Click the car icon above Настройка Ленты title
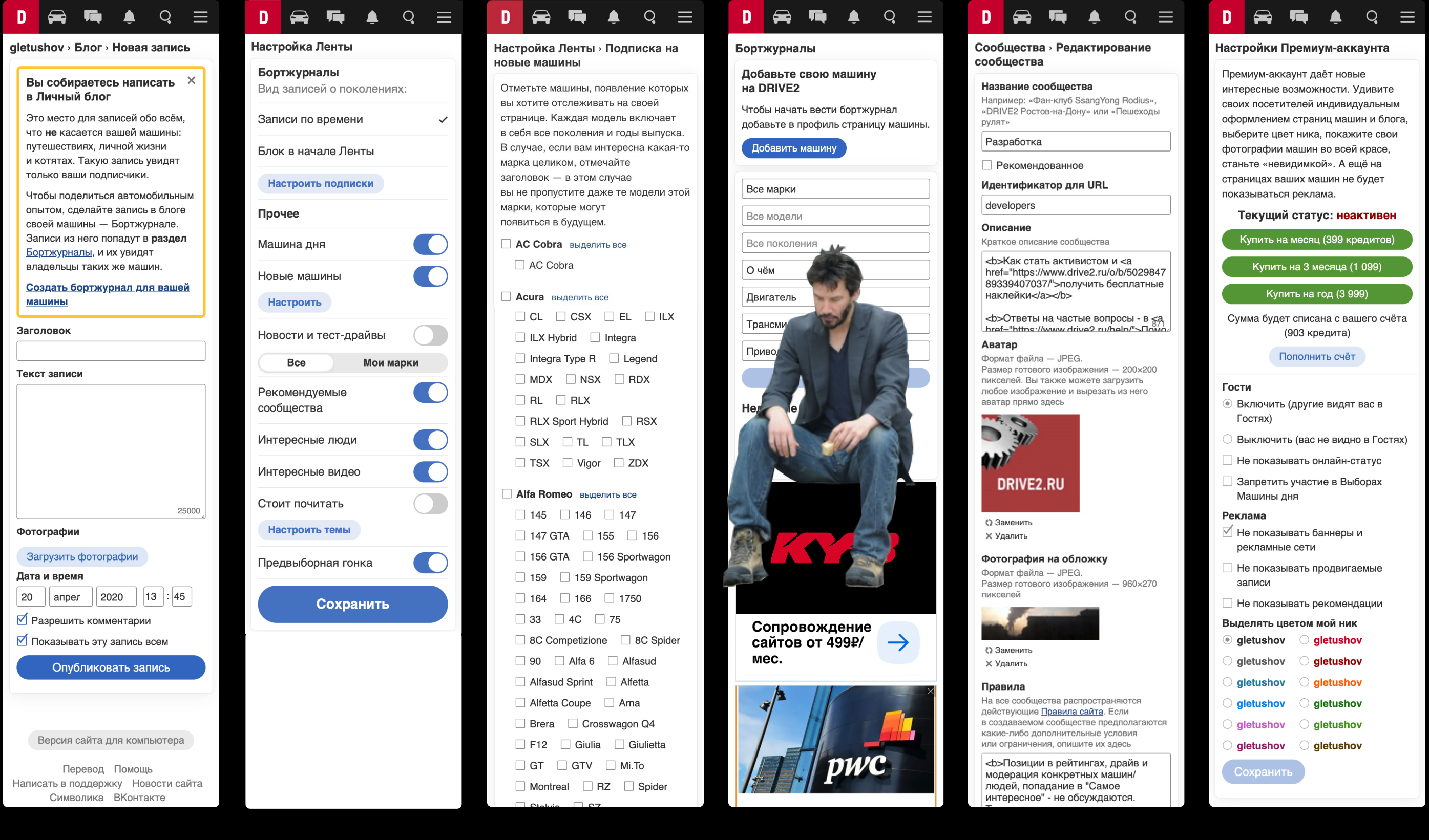 (x=299, y=17)
